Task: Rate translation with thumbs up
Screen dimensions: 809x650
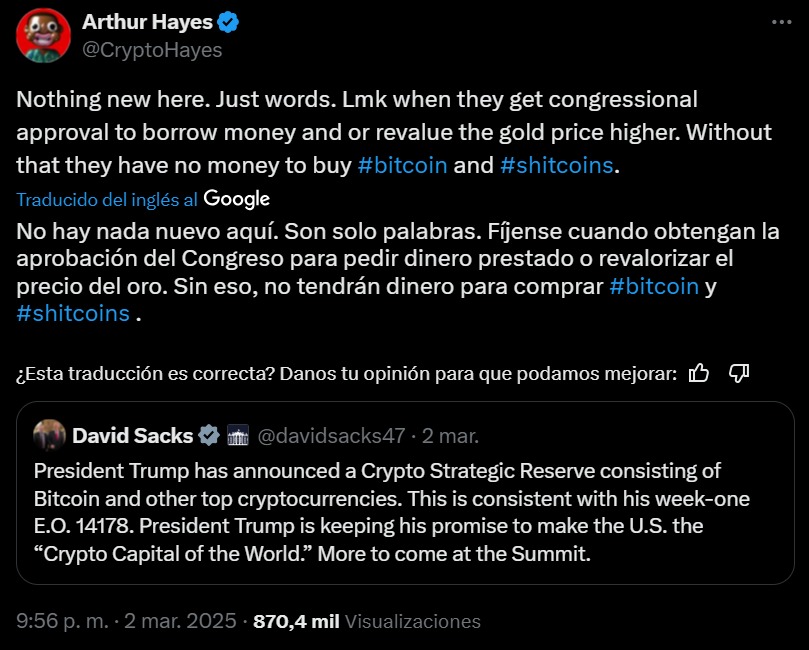Action: click(699, 374)
